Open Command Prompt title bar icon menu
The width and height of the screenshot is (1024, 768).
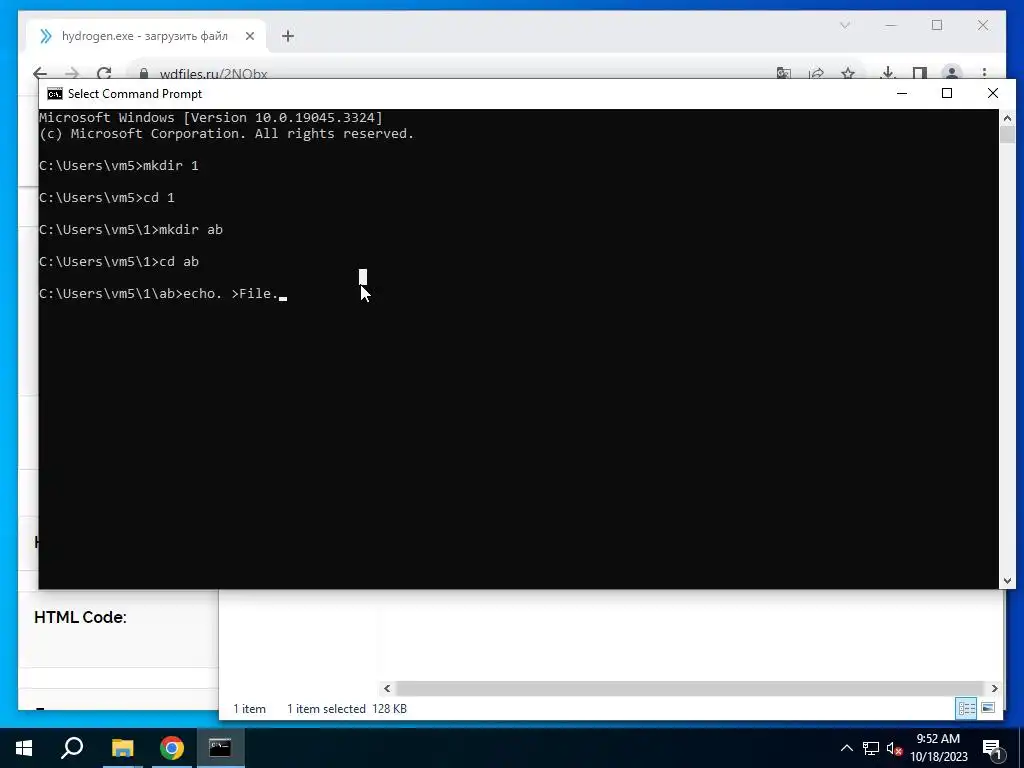[55, 94]
